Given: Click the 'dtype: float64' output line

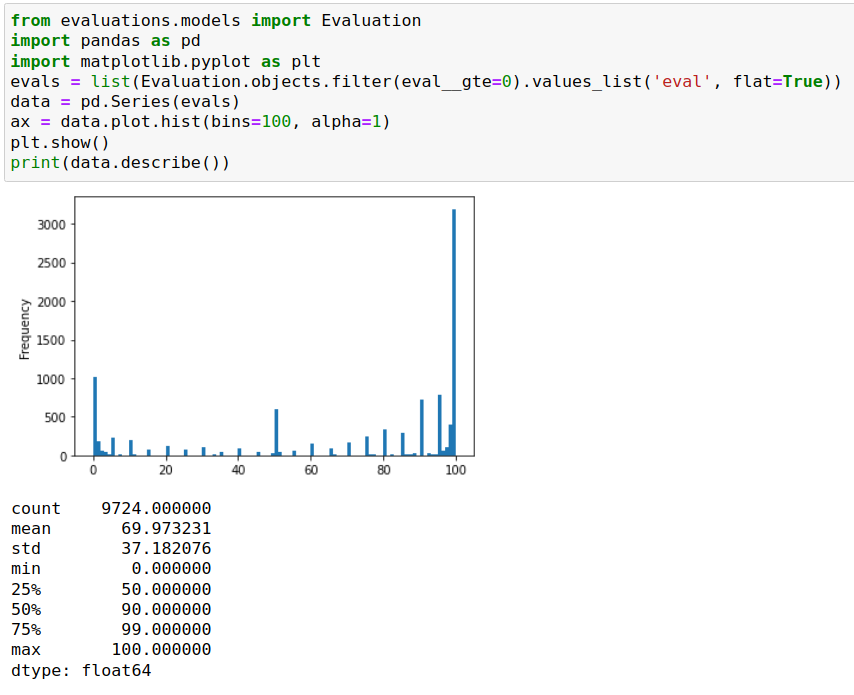Looking at the screenshot, I should (81, 670).
